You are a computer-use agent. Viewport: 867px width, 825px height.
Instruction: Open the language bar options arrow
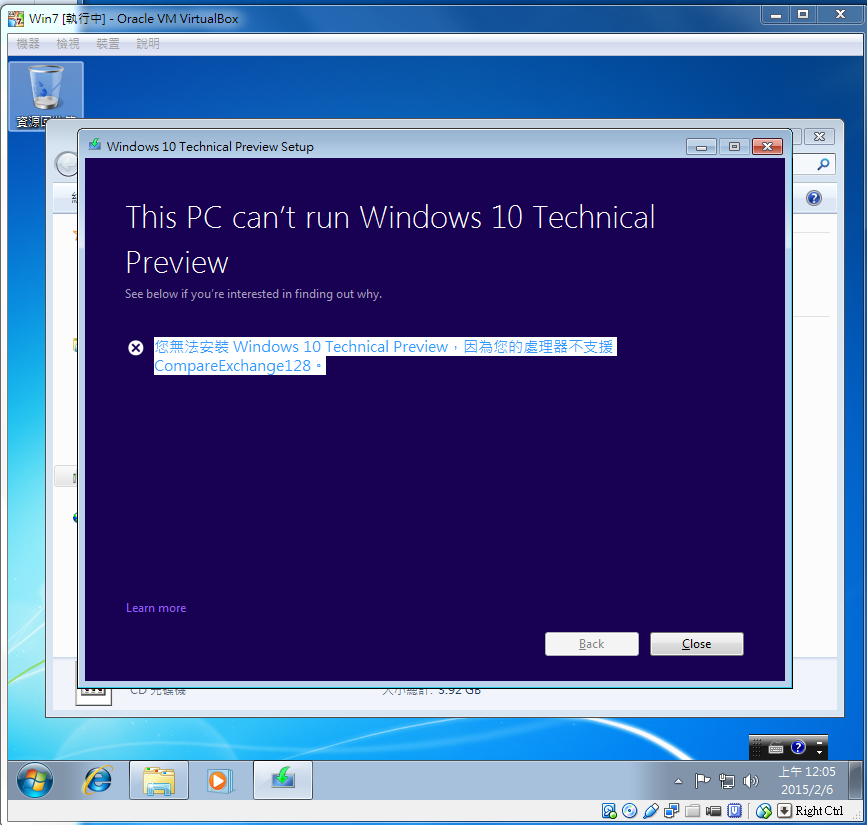click(x=819, y=753)
